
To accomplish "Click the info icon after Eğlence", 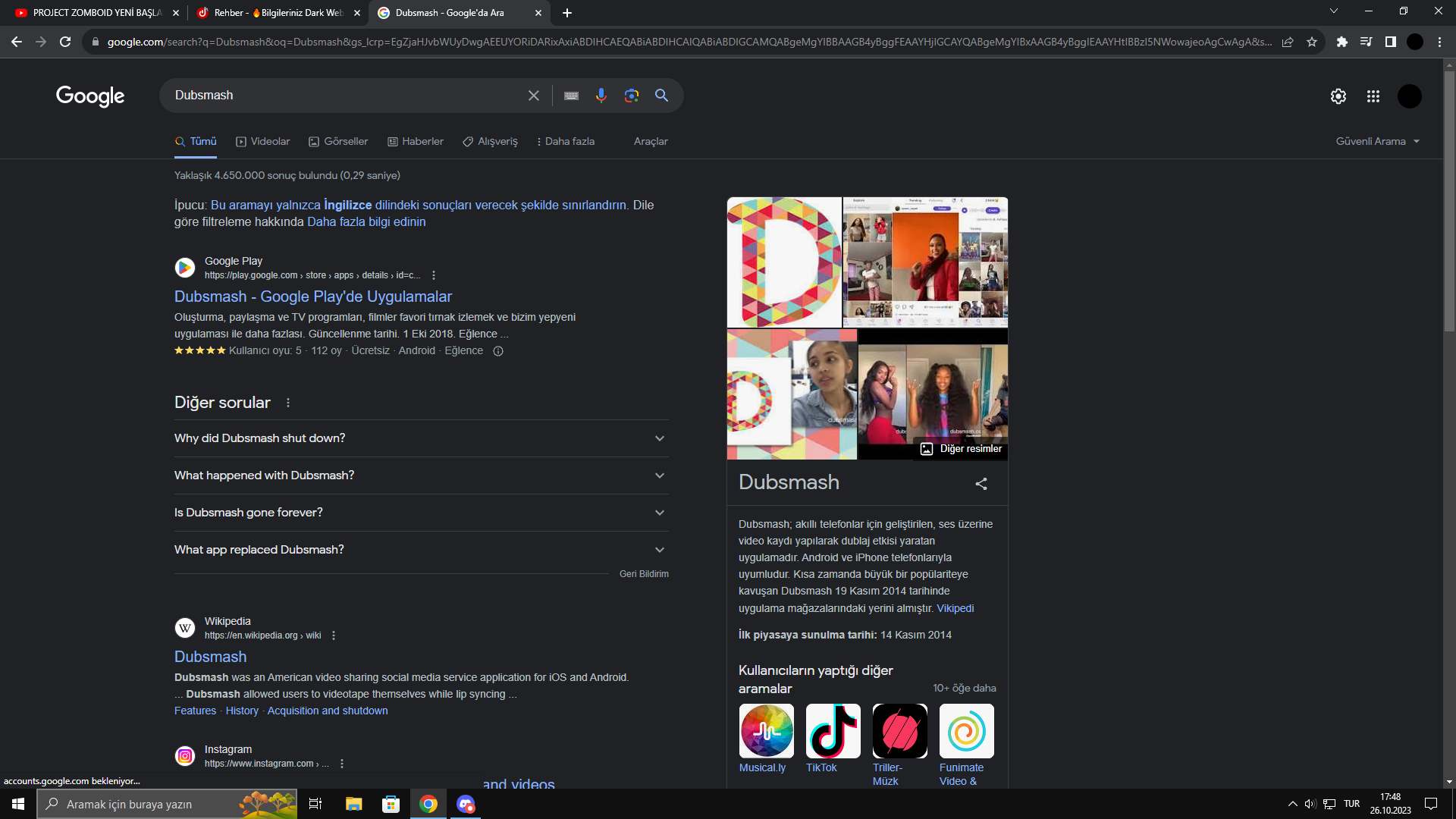I will point(498,351).
